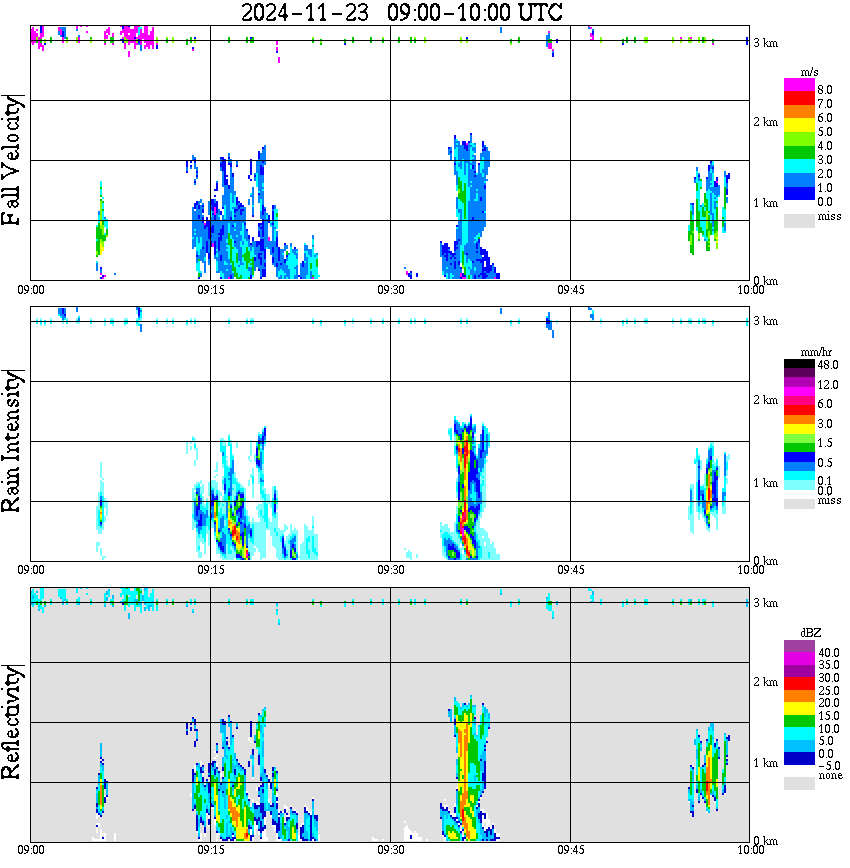The height and width of the screenshot is (868, 850).
Task: Click the gray miss swatch in the mm/hr legend
Action: (799, 504)
